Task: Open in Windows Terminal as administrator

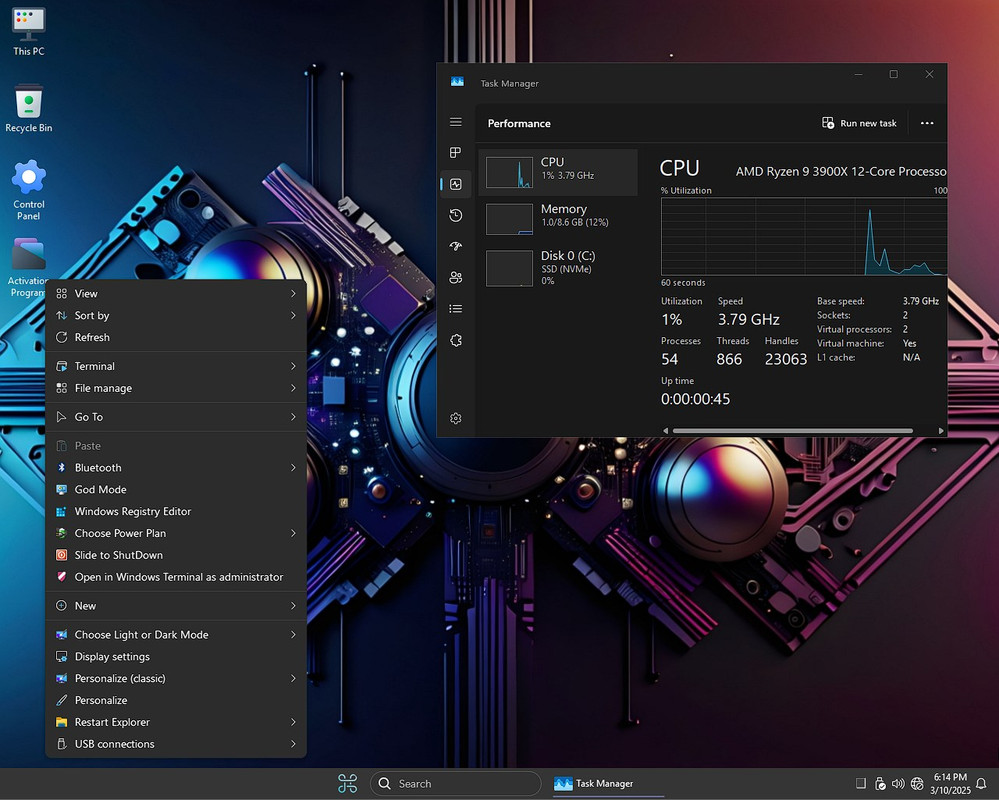Action: coord(176,577)
